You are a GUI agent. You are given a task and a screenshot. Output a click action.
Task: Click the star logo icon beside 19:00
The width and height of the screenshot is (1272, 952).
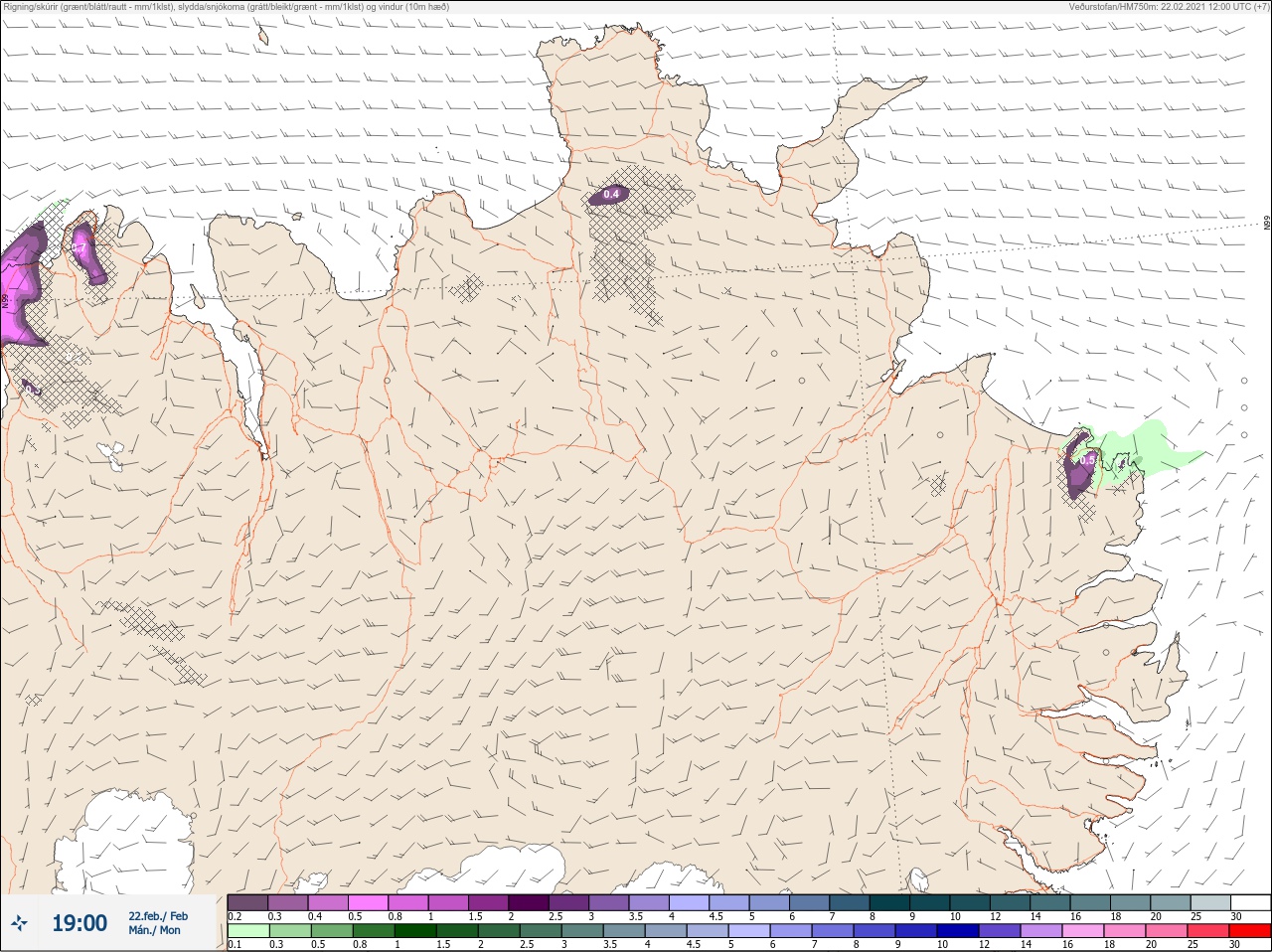(x=19, y=923)
